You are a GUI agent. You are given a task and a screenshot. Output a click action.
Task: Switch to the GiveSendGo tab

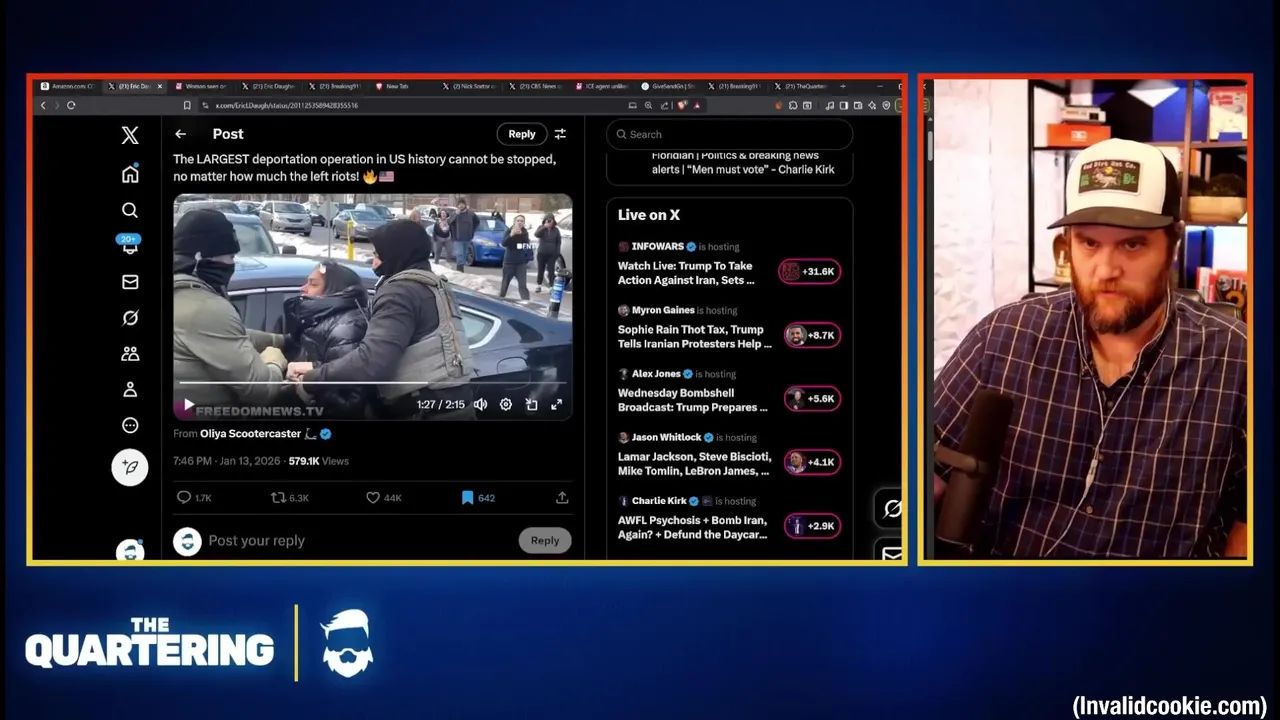pyautogui.click(x=670, y=87)
